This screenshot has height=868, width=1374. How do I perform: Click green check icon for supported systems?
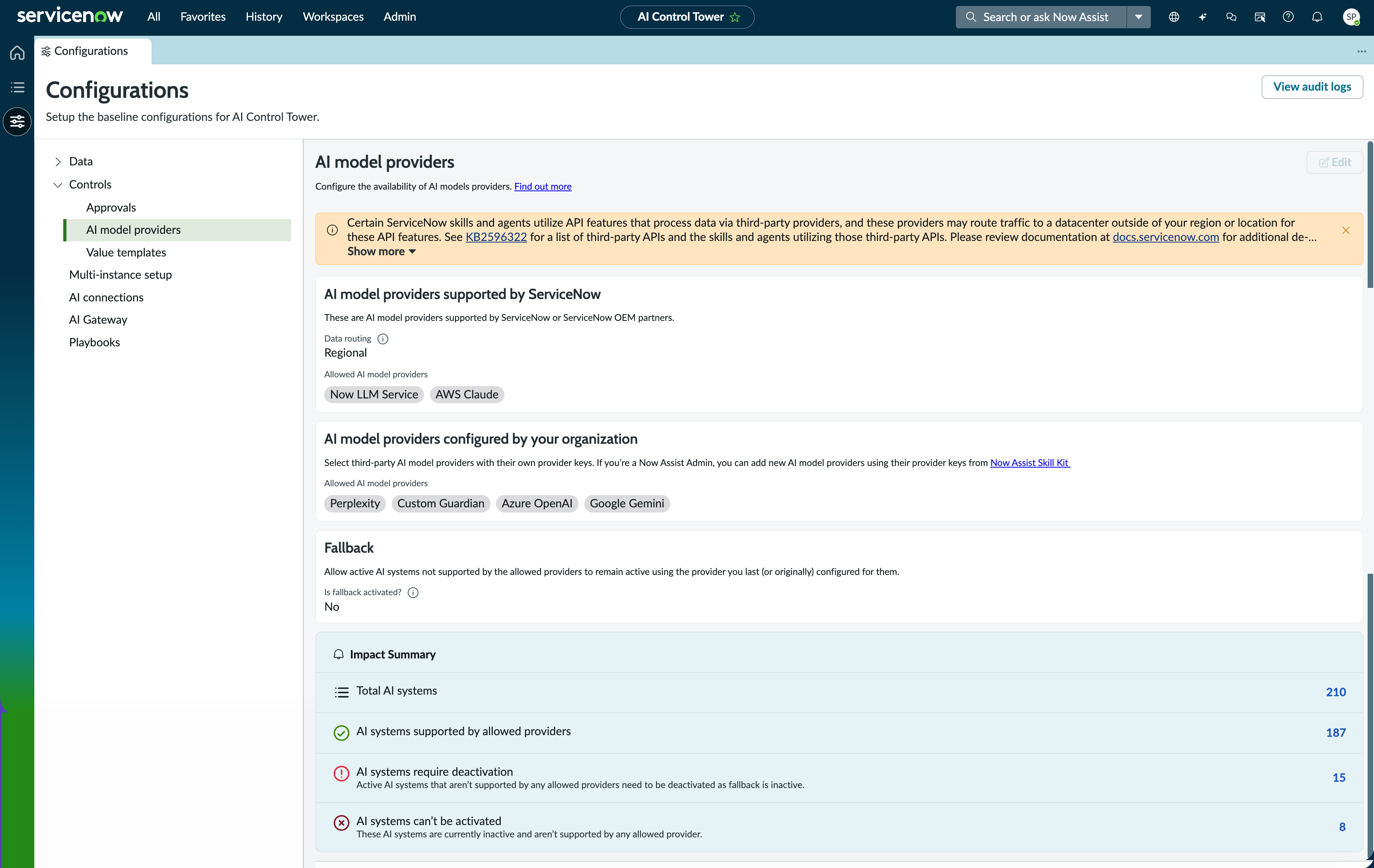click(x=341, y=733)
